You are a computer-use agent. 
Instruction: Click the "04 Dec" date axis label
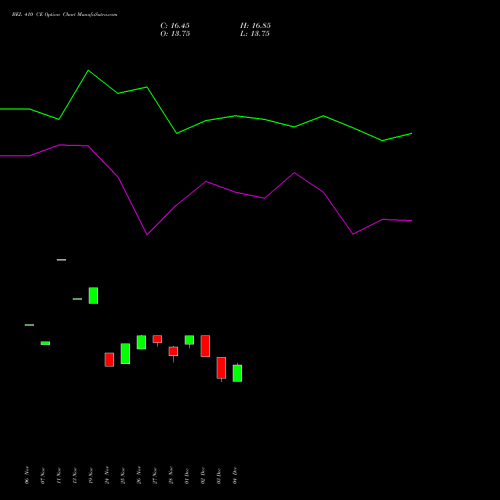pos(235,475)
